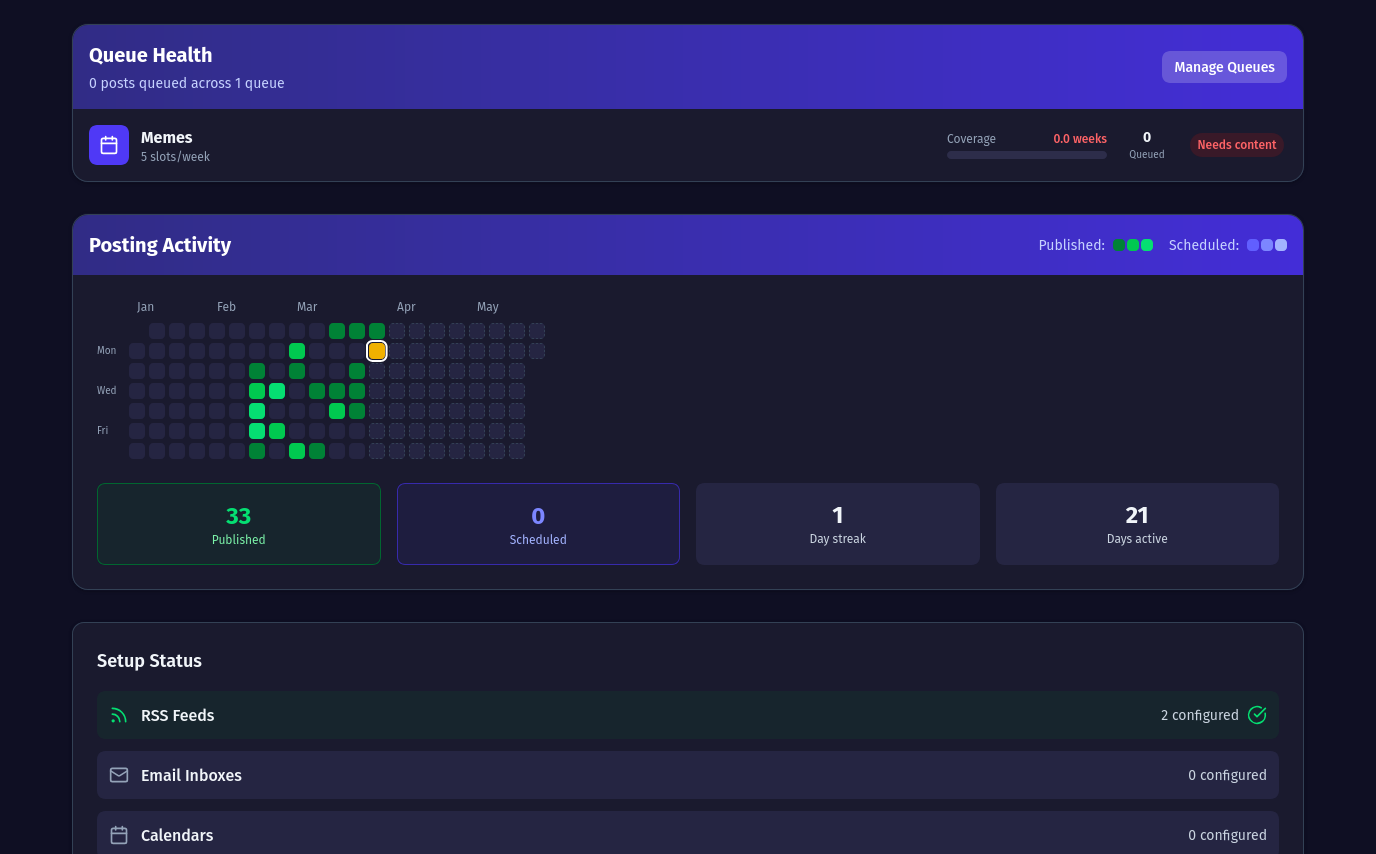Click the Jan month label on the heatmap
Screen dimensions: 1376x854
[x=145, y=307]
